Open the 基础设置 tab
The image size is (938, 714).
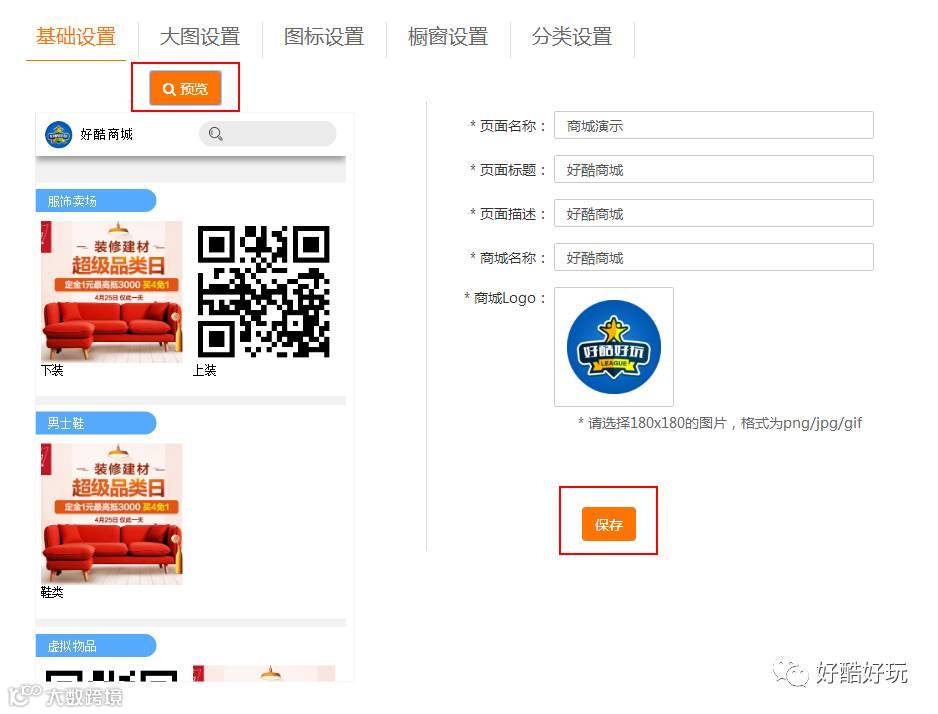point(75,37)
